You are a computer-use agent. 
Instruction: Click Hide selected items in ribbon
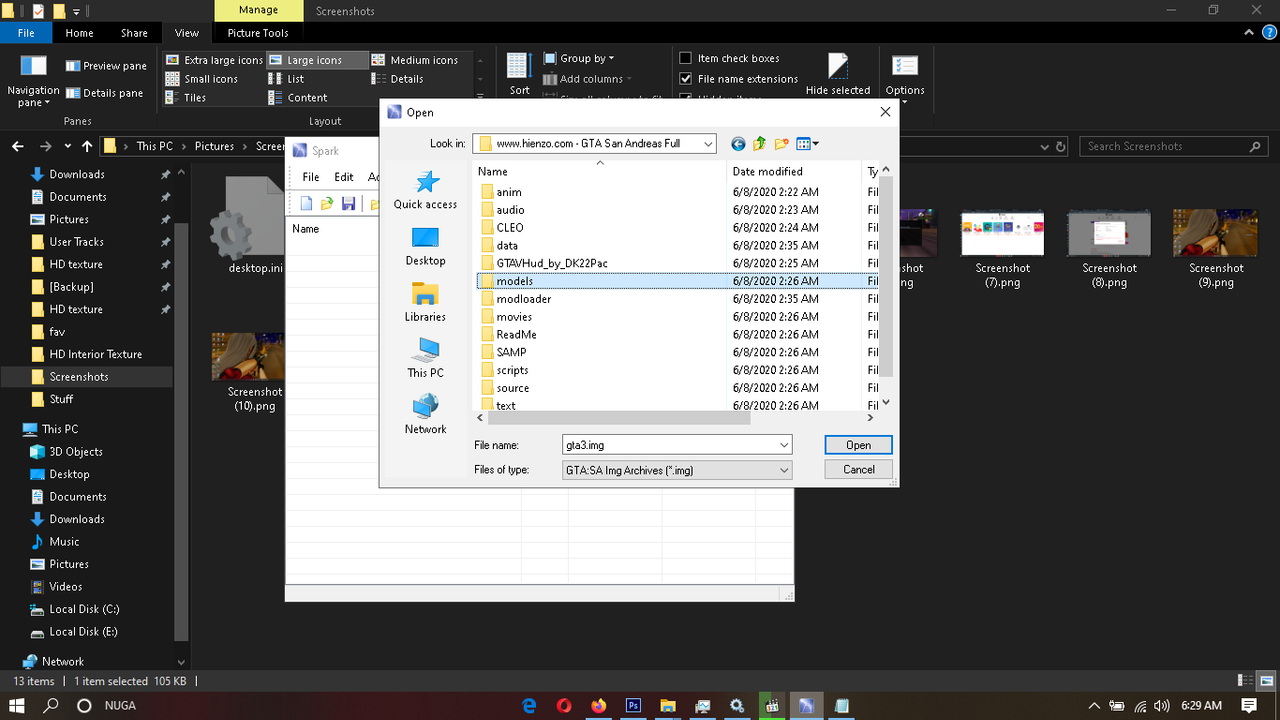(838, 73)
